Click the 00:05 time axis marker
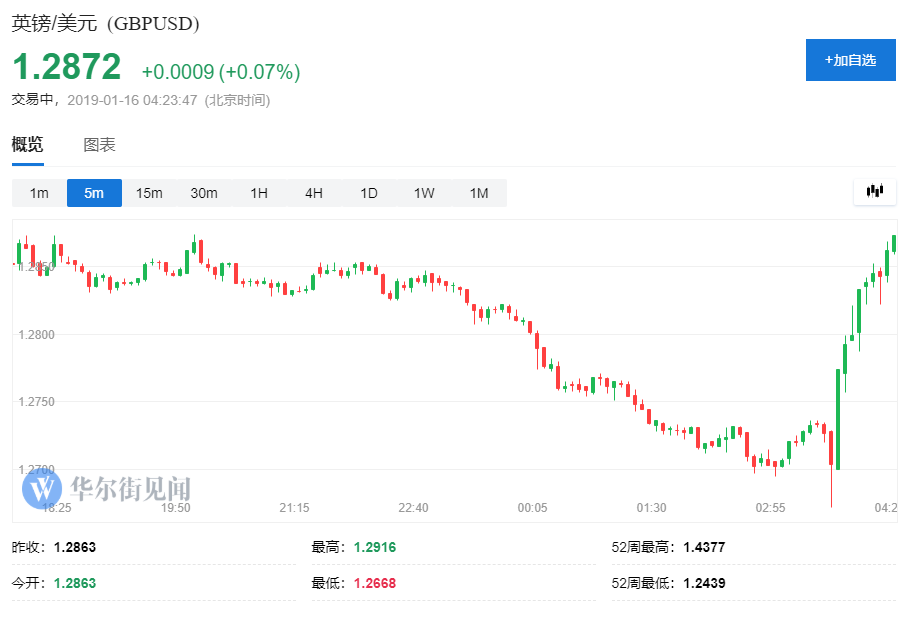Image resolution: width=909 pixels, height=622 pixels. point(532,508)
